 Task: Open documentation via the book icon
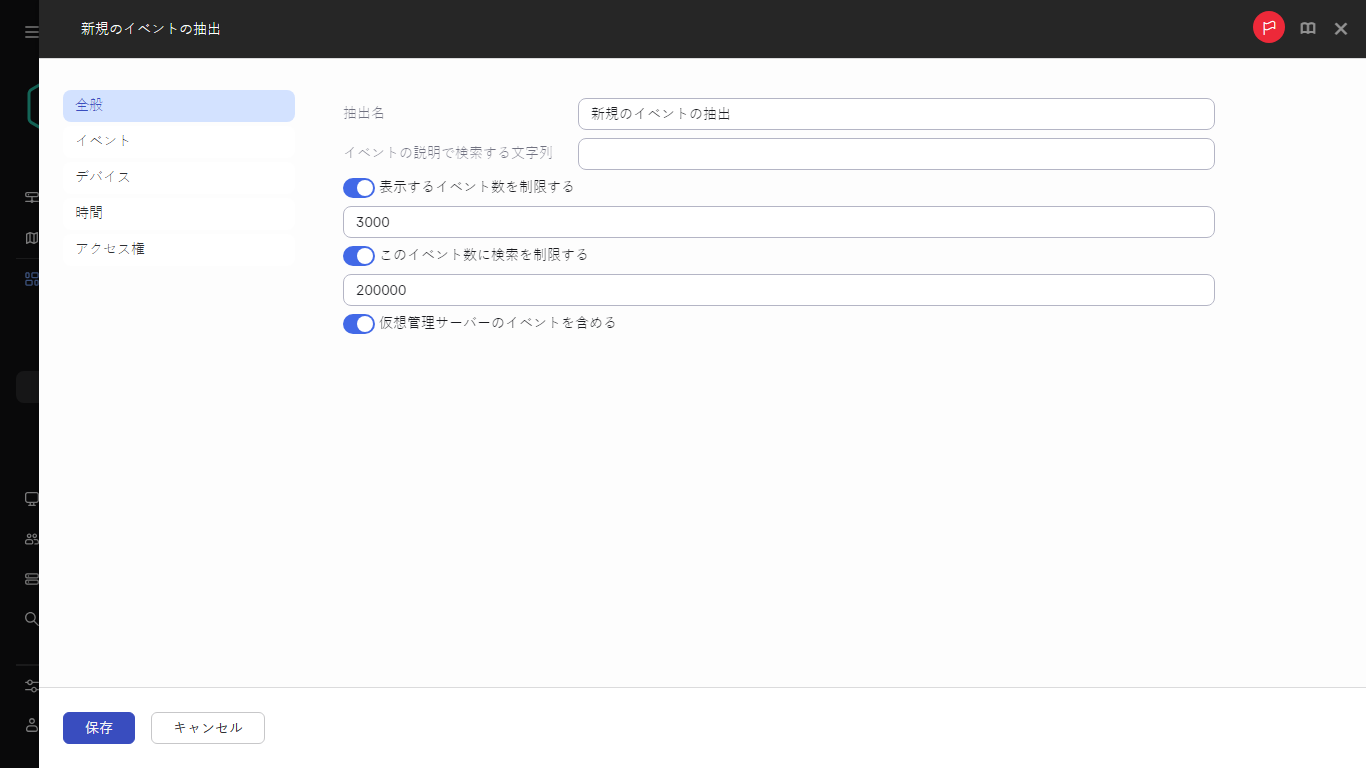[1308, 28]
